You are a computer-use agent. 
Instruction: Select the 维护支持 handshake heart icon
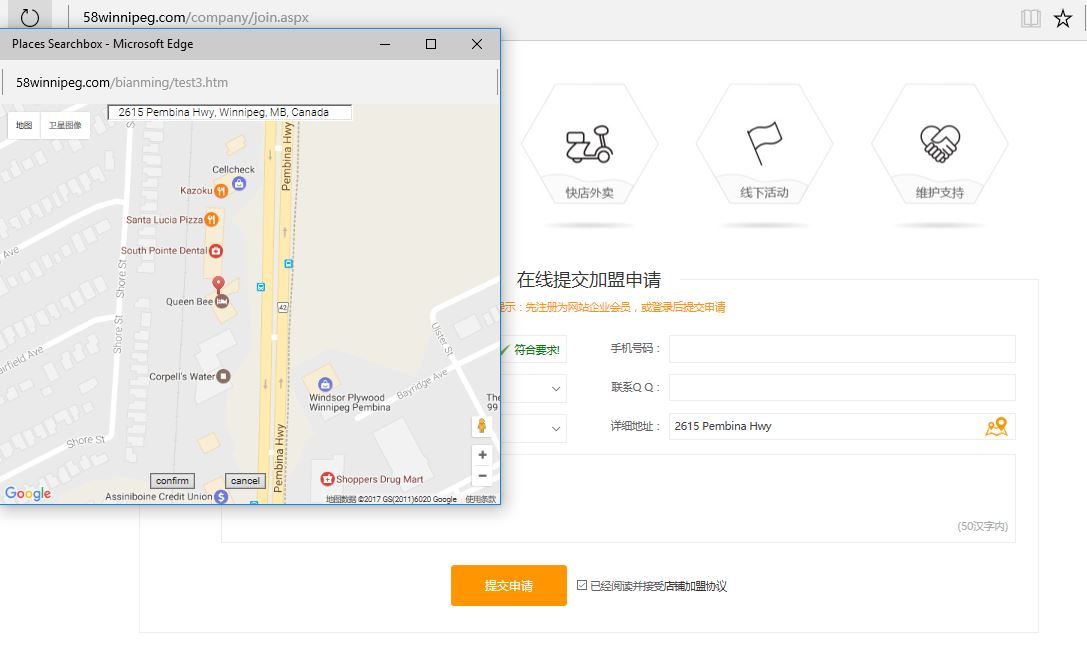click(x=939, y=144)
